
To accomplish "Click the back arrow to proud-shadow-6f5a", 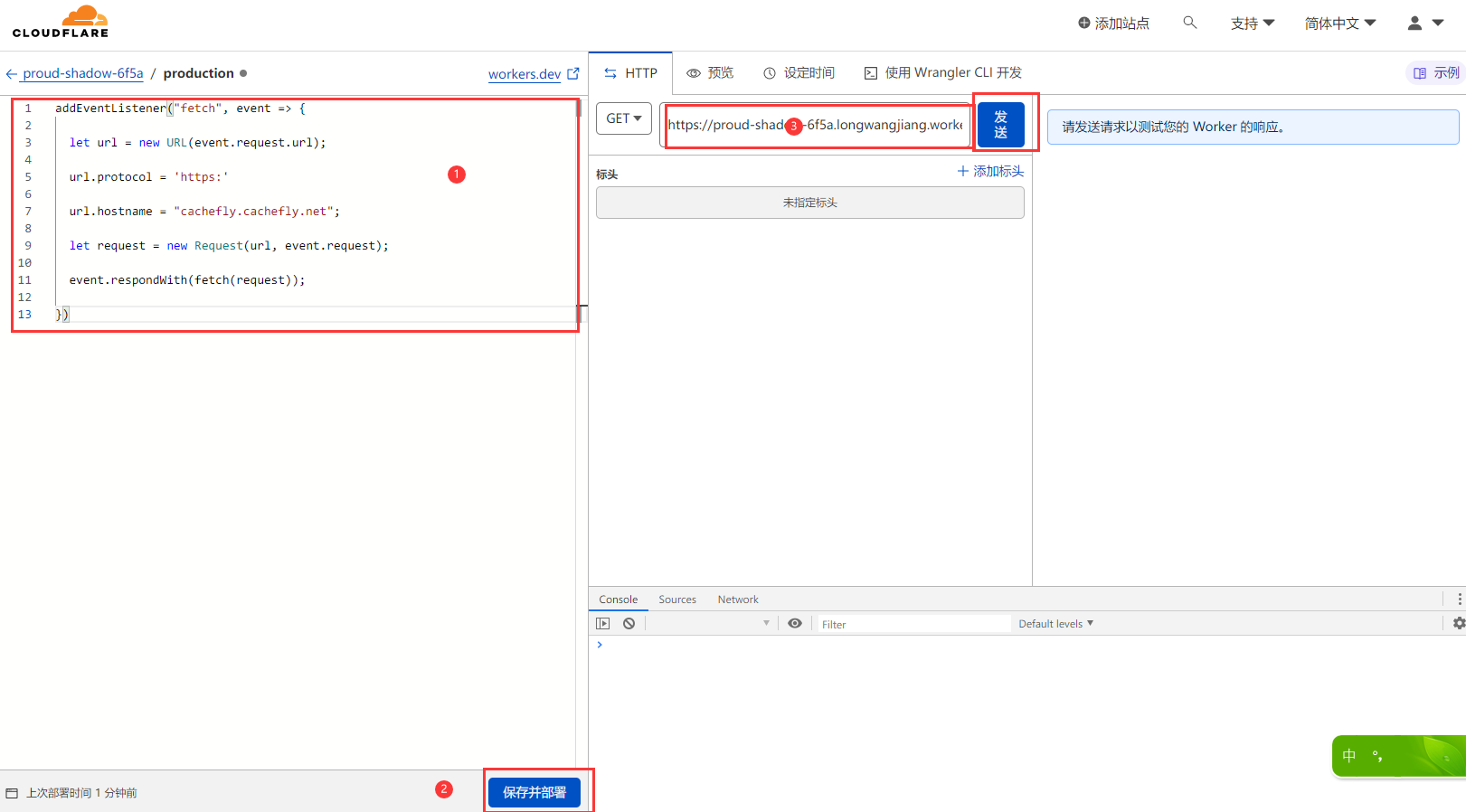I will tap(12, 73).
